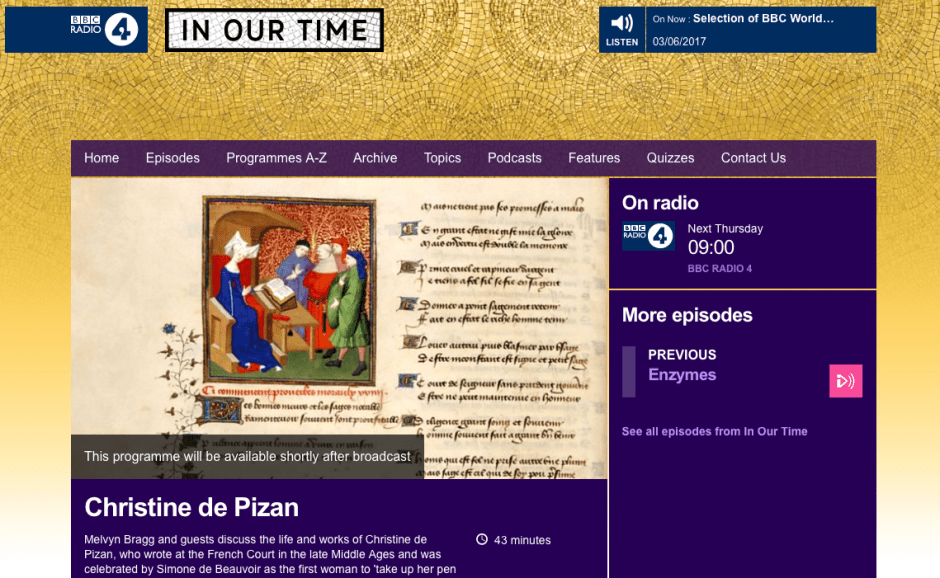
Task: Select the Archive navigation item
Action: tap(375, 158)
